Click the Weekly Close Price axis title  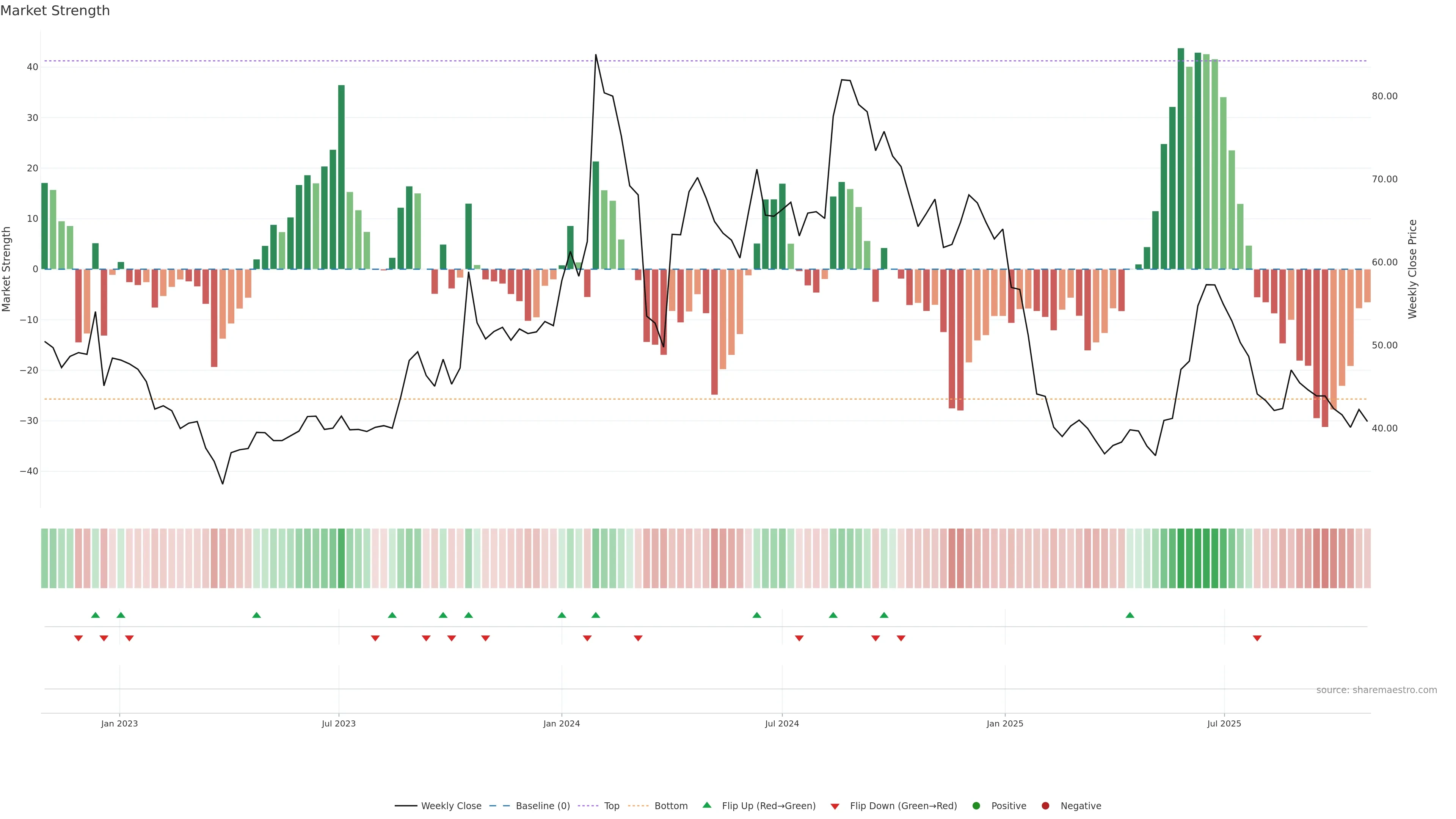click(x=1412, y=269)
